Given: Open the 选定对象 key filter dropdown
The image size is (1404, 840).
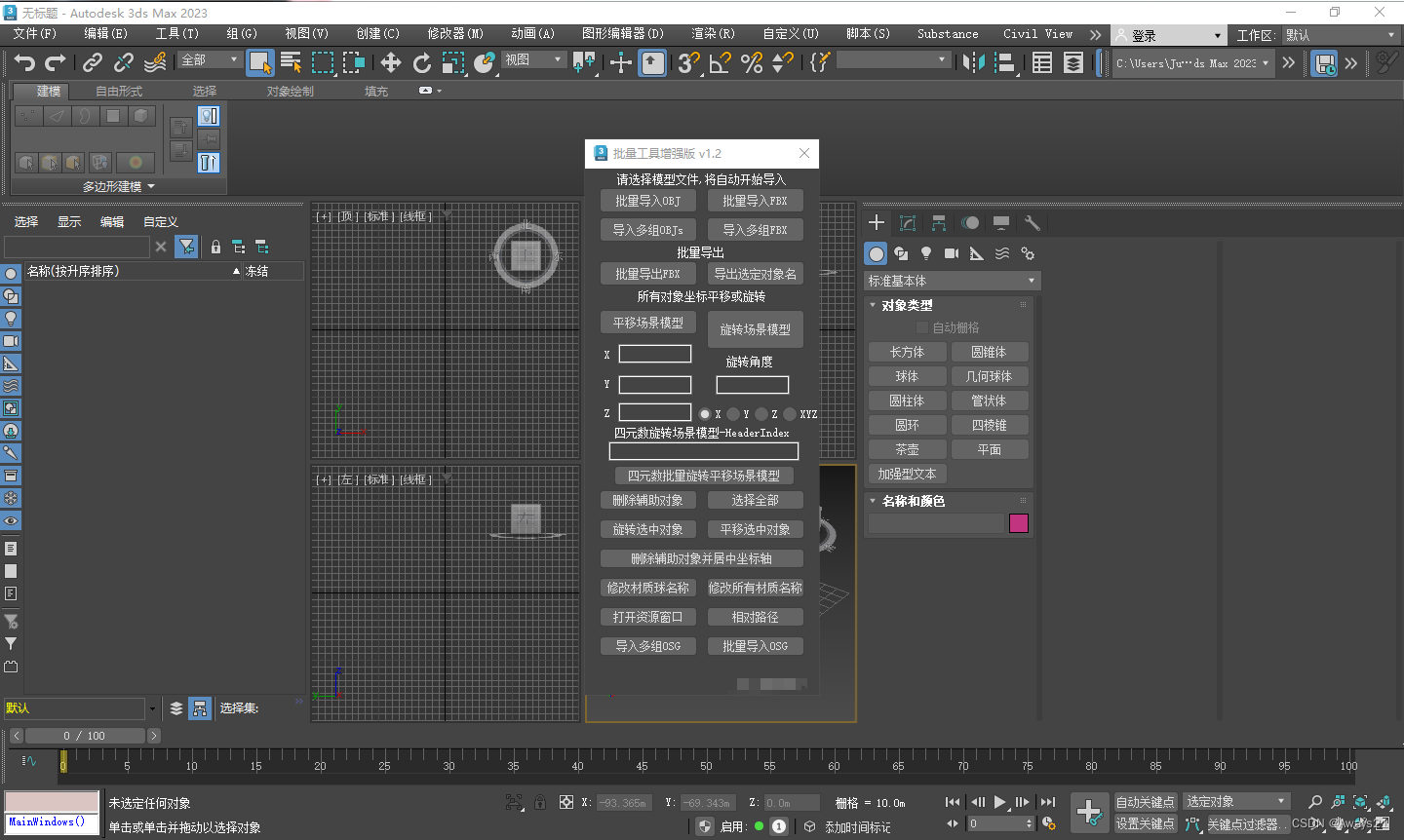Looking at the screenshot, I should point(1236,802).
